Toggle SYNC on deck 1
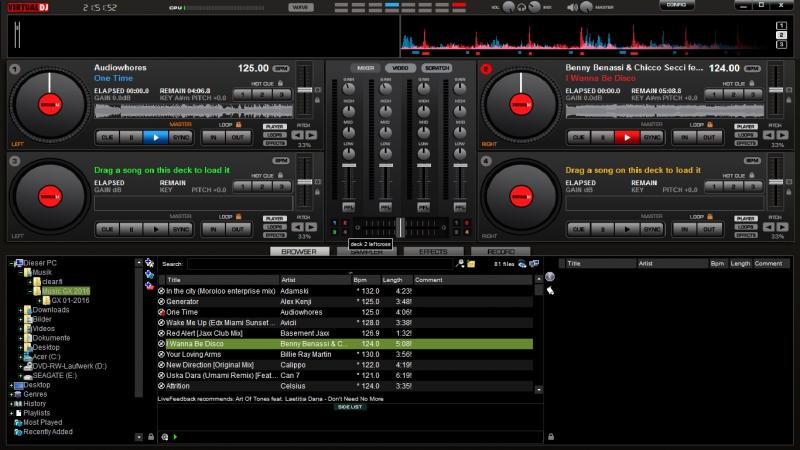 180,137
